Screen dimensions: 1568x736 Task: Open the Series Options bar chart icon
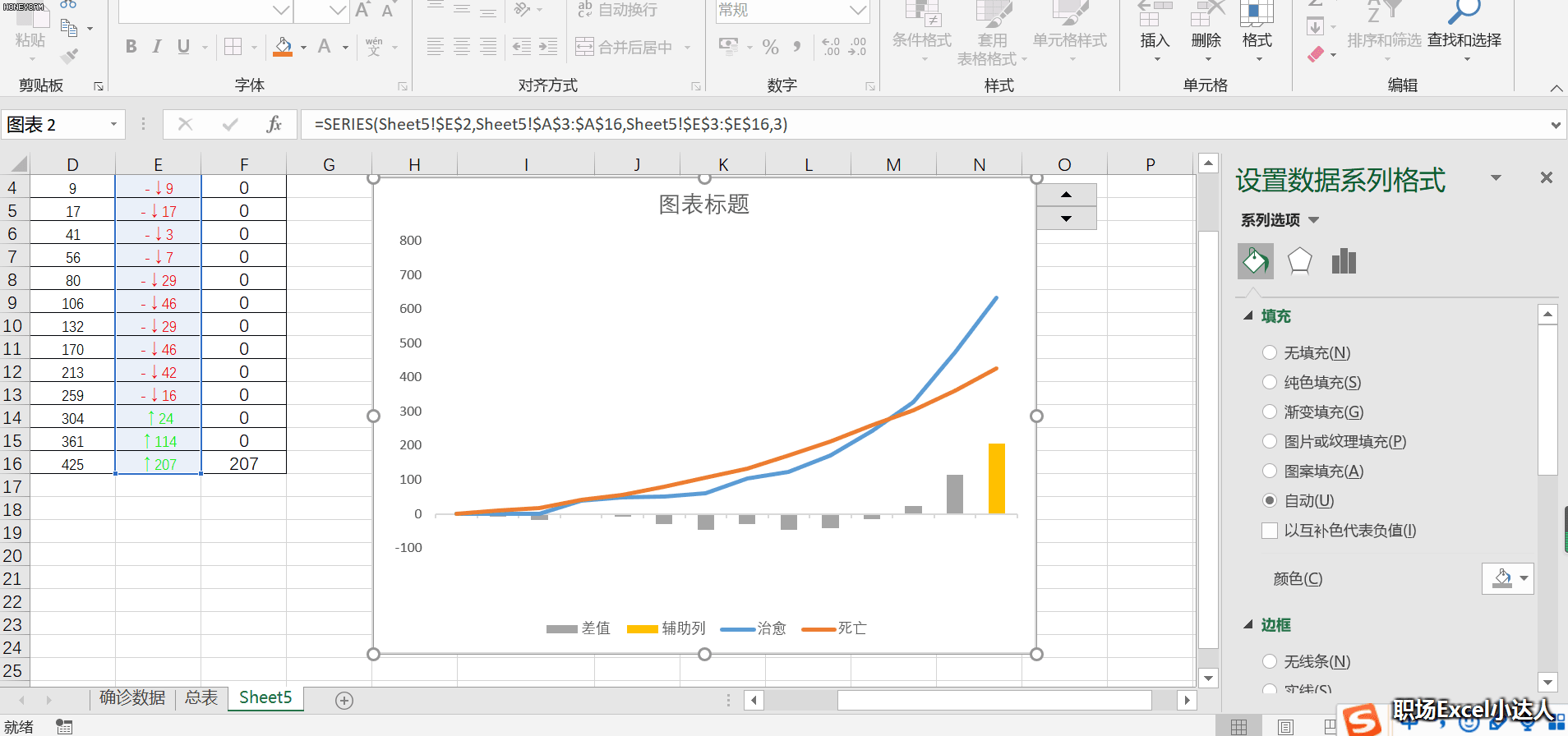[x=1344, y=261]
